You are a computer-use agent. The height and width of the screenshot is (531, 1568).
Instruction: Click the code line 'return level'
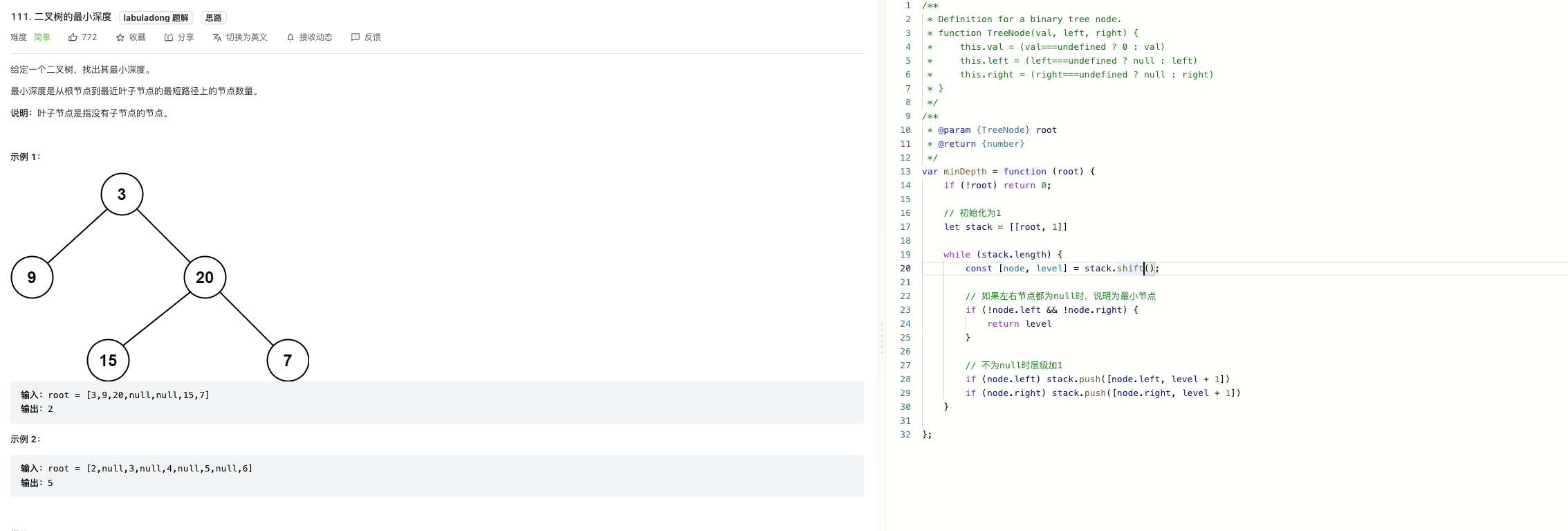click(x=1020, y=324)
